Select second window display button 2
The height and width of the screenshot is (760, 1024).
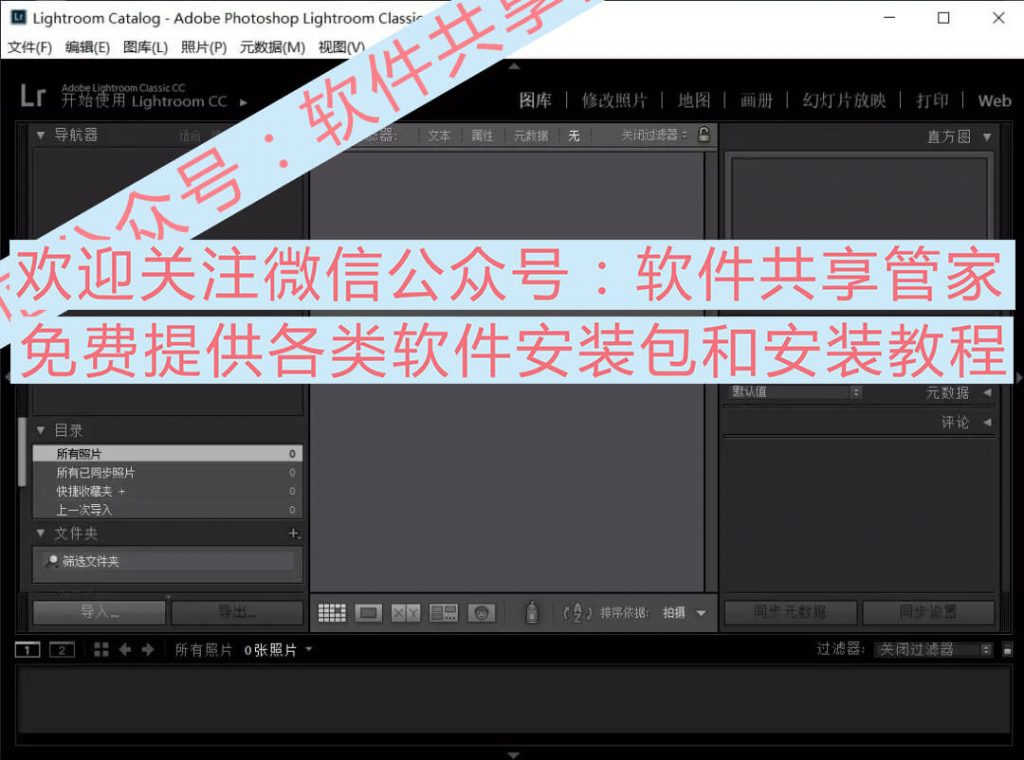62,650
